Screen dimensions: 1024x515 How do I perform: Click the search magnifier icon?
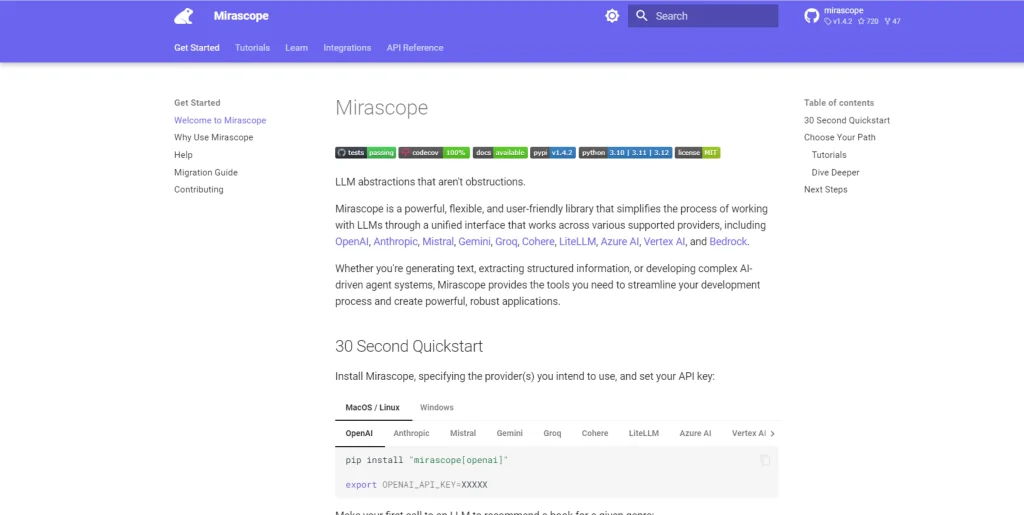tap(642, 16)
